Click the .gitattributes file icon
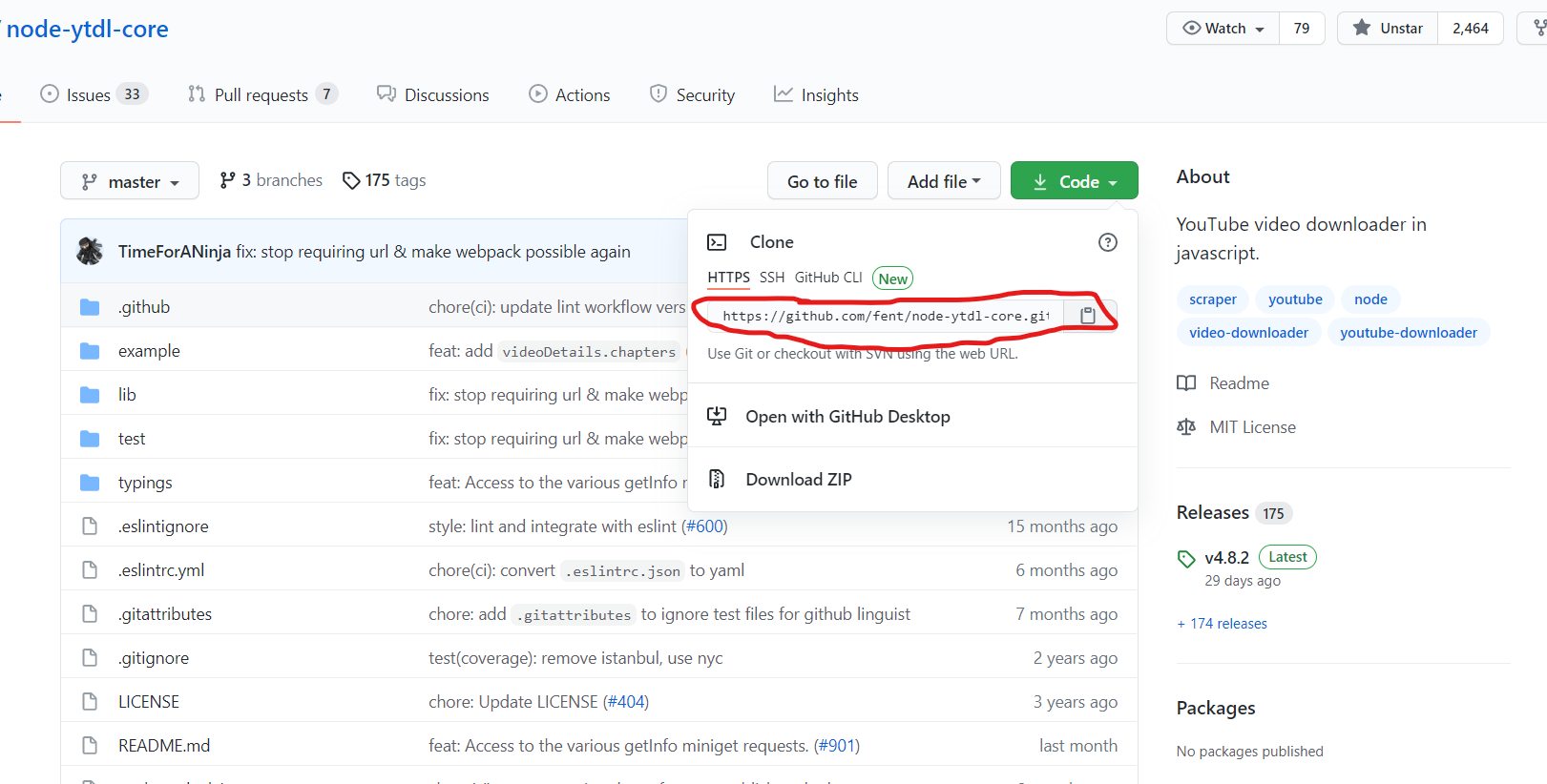The image size is (1547, 784). coord(90,614)
